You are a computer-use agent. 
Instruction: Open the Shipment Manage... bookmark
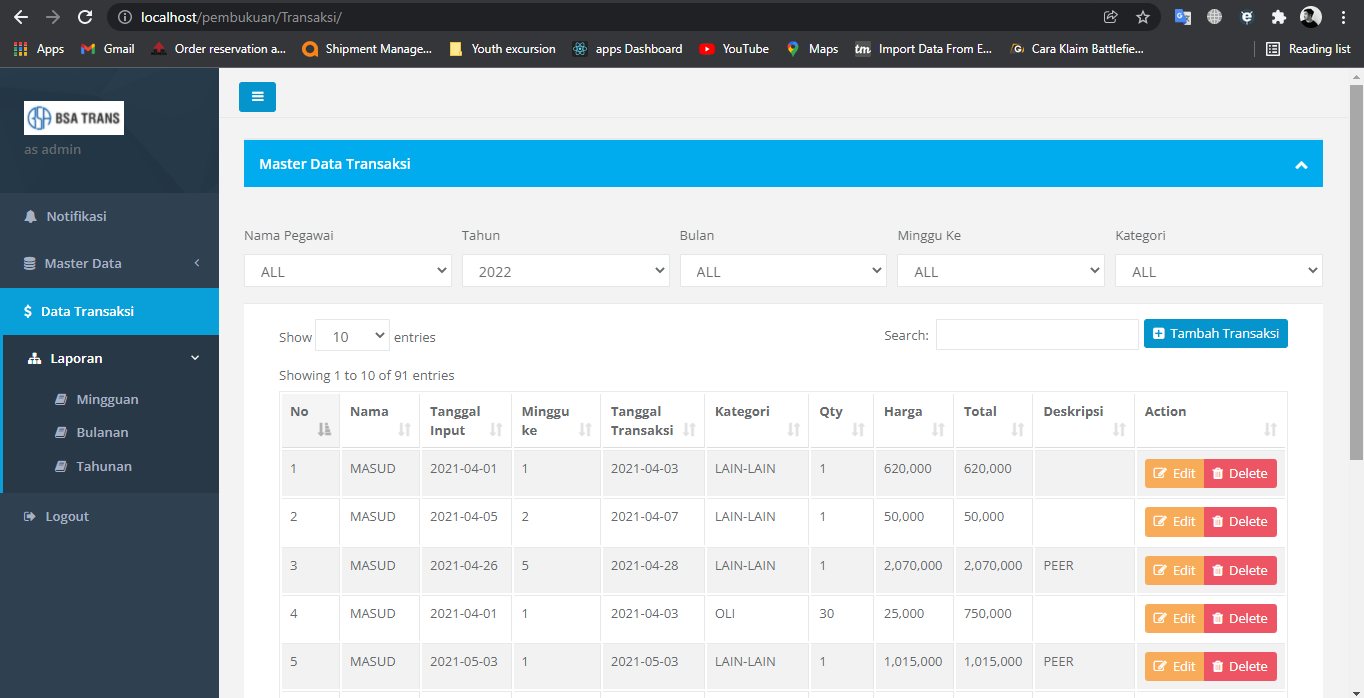click(367, 48)
